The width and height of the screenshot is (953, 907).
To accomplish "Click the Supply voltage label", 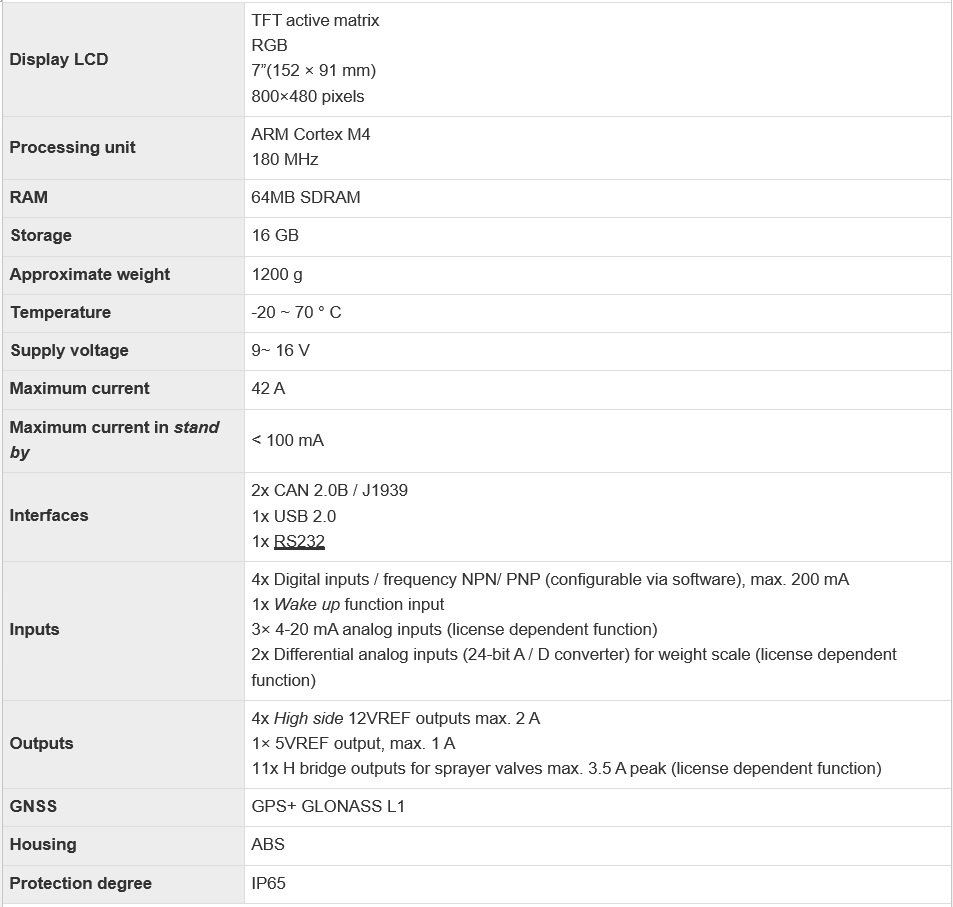I will (69, 350).
